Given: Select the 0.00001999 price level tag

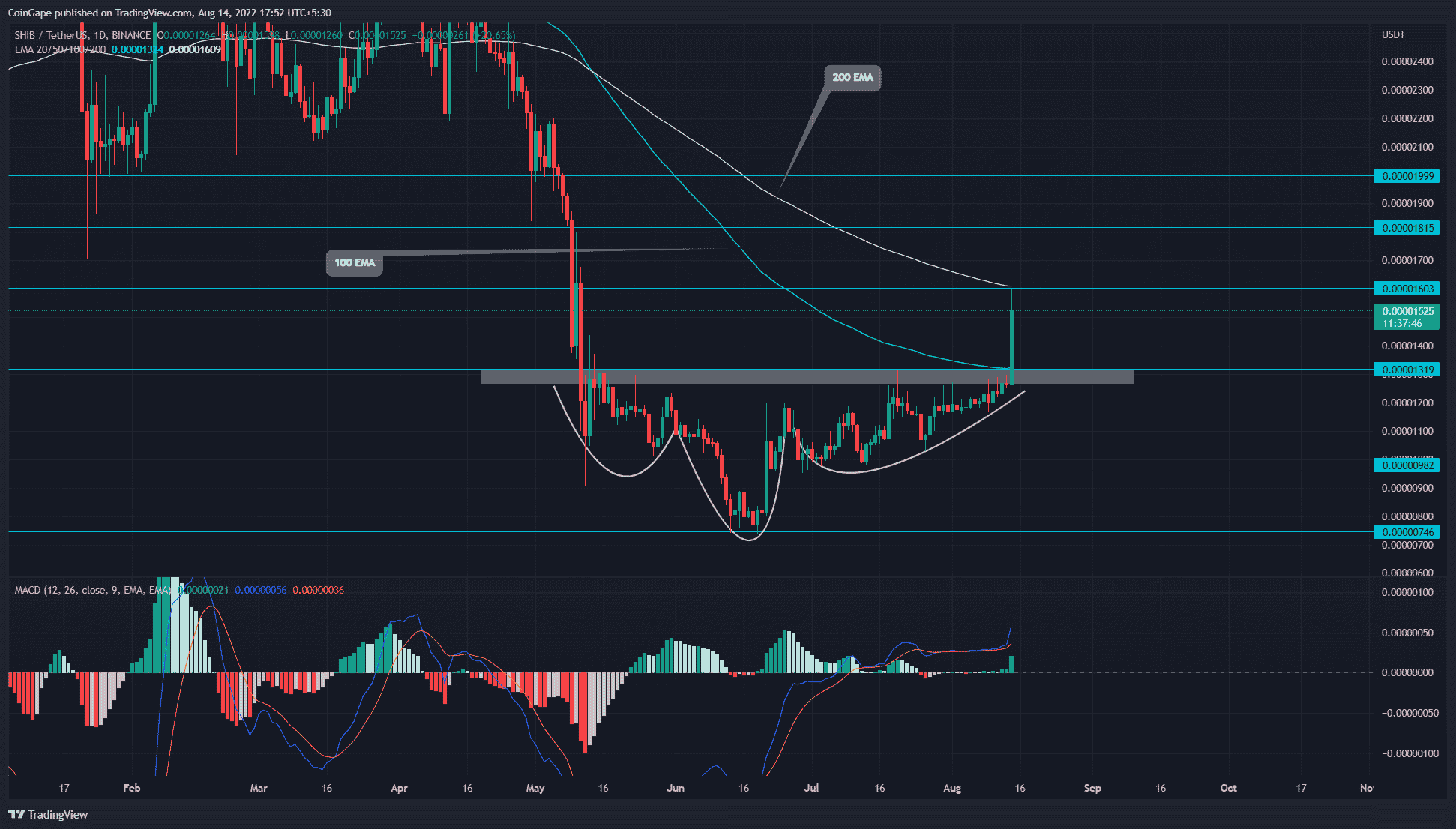Looking at the screenshot, I should [x=1406, y=176].
